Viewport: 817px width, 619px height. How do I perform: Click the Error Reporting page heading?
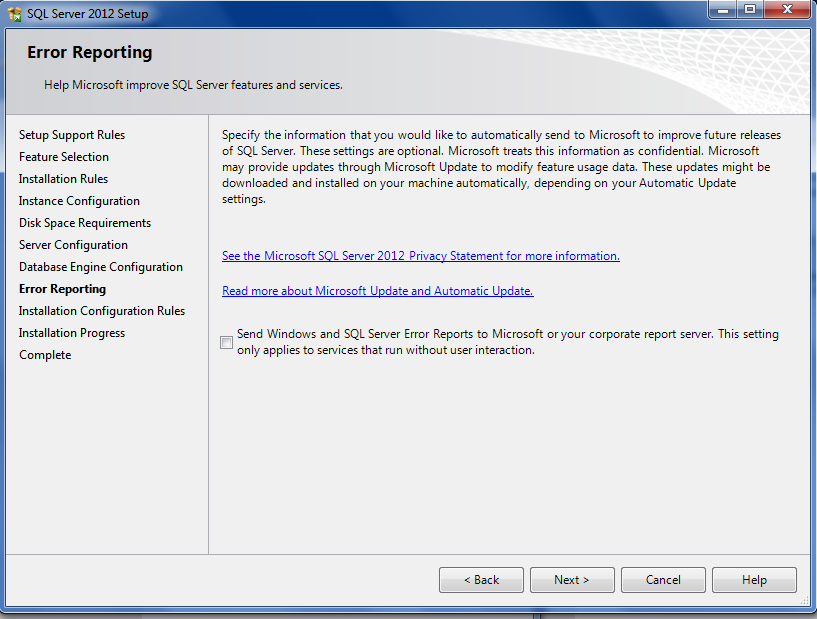[90, 52]
